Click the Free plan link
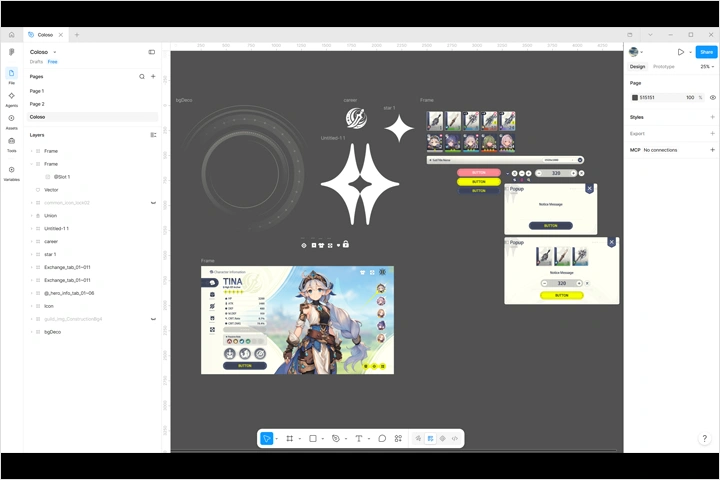The image size is (720, 480). [52, 62]
